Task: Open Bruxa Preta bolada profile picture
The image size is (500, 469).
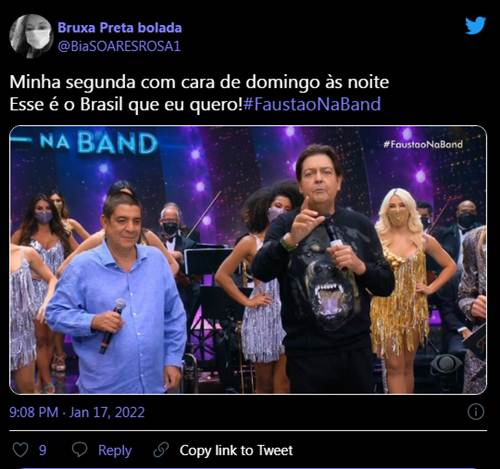Action: pos(31,36)
